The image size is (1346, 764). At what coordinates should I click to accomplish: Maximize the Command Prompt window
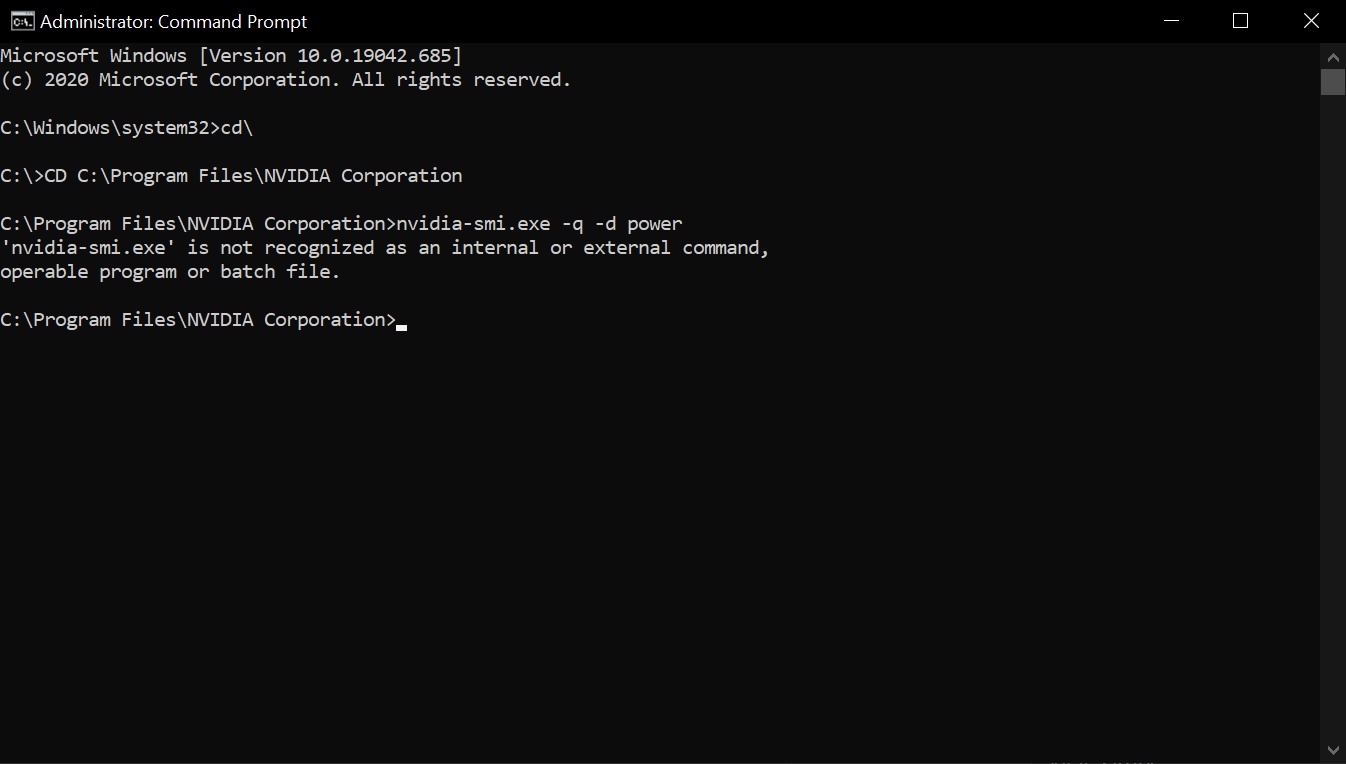[x=1241, y=21]
